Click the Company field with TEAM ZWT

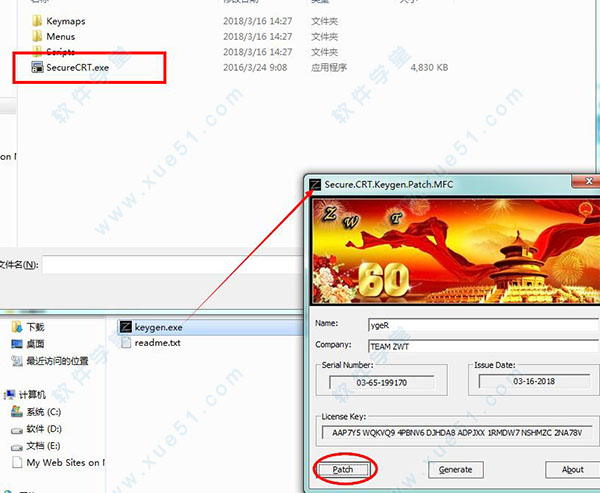tap(483, 346)
